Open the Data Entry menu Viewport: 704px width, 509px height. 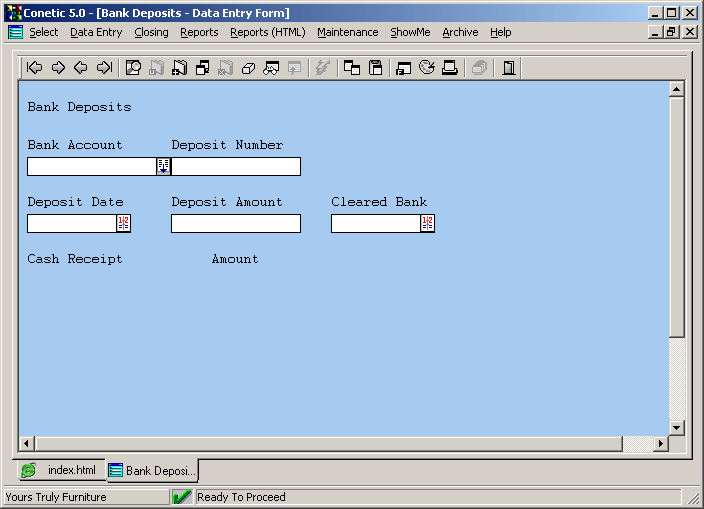tap(96, 32)
